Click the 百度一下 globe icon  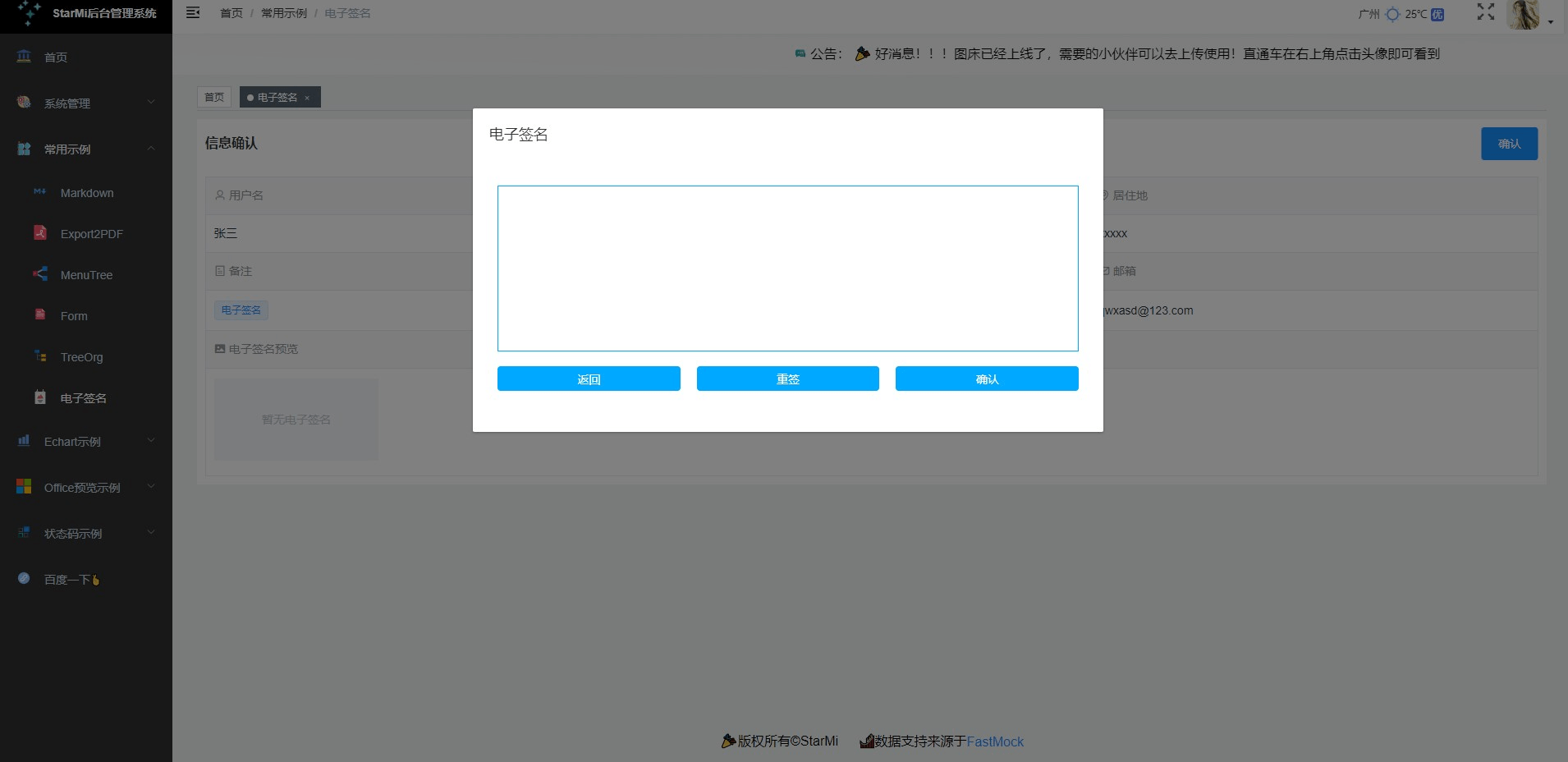coord(24,578)
